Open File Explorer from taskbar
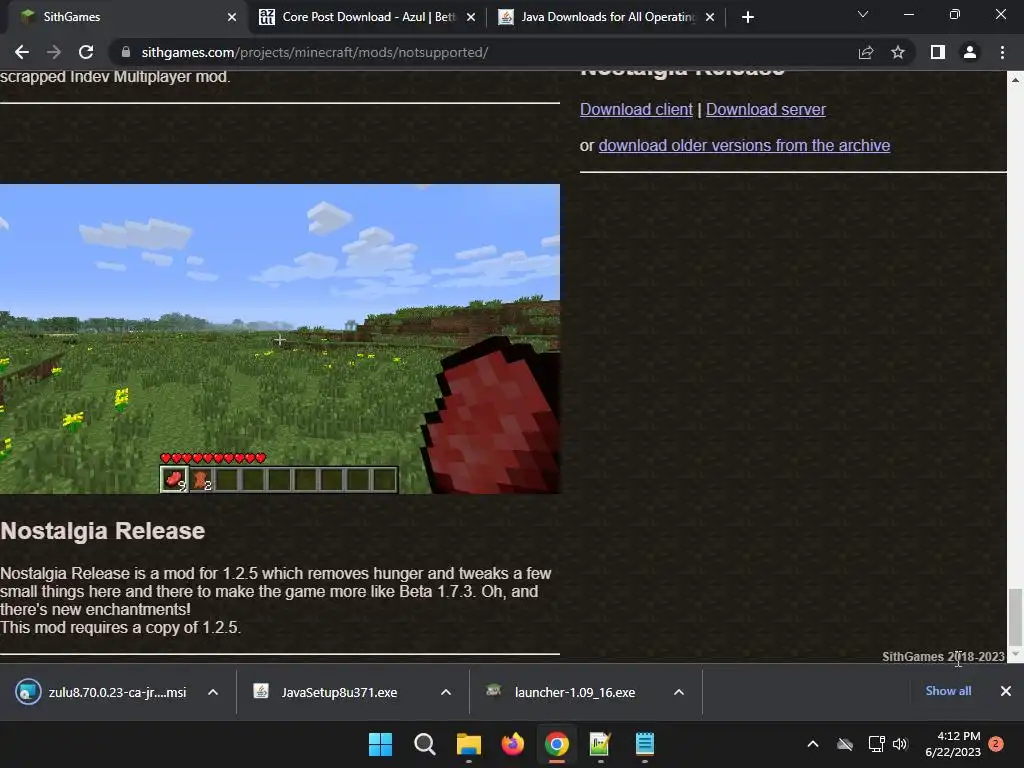 pos(468,744)
